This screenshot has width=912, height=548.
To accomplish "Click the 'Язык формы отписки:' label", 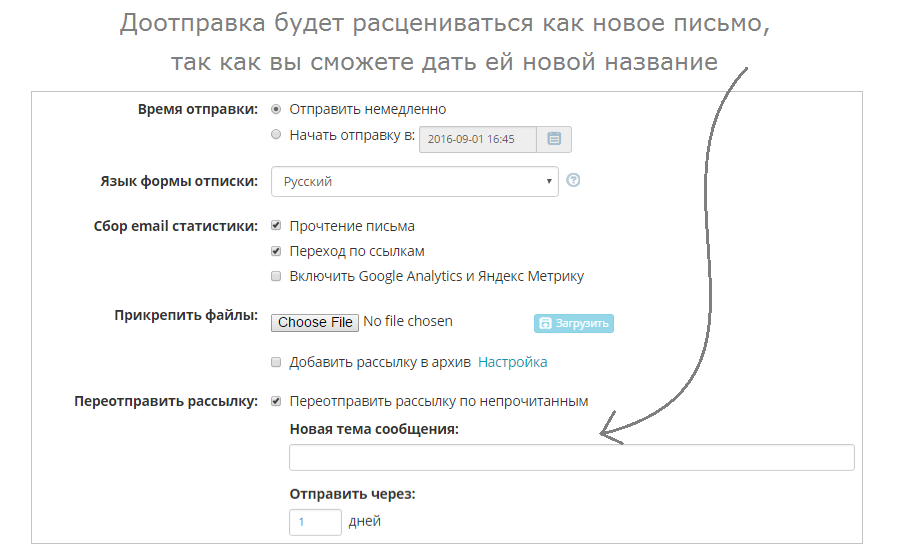I will (179, 182).
